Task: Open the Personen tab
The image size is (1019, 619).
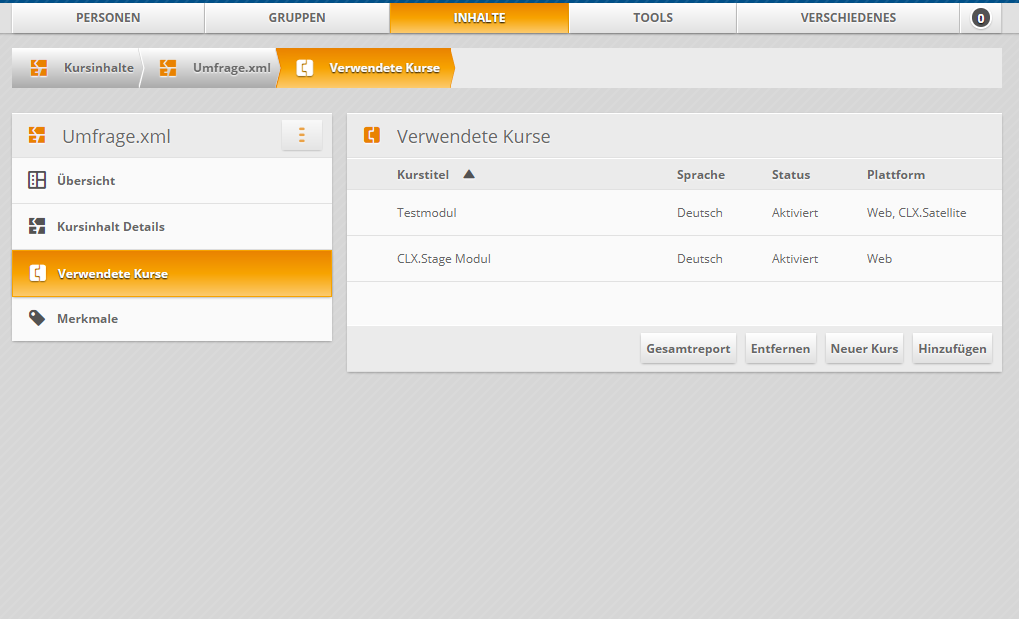Action: [108, 18]
